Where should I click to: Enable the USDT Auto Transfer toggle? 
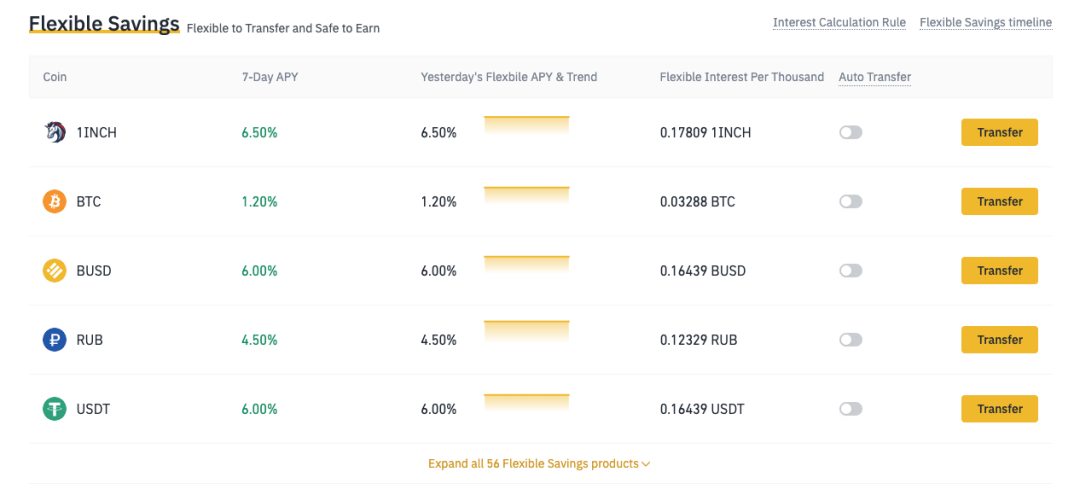851,409
